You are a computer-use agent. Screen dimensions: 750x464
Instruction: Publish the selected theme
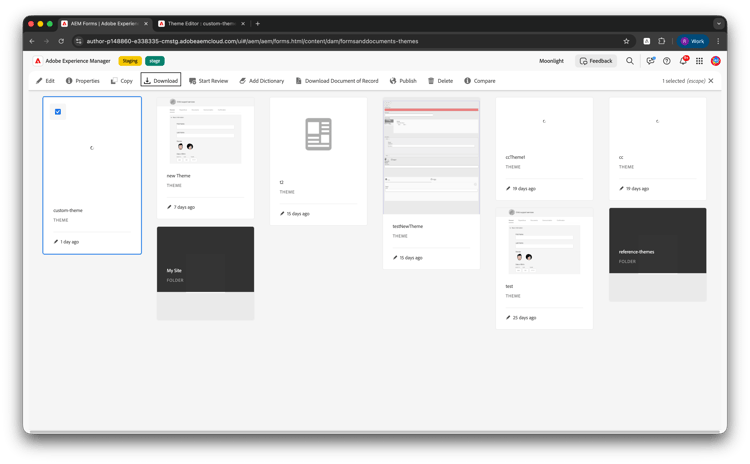click(x=403, y=81)
